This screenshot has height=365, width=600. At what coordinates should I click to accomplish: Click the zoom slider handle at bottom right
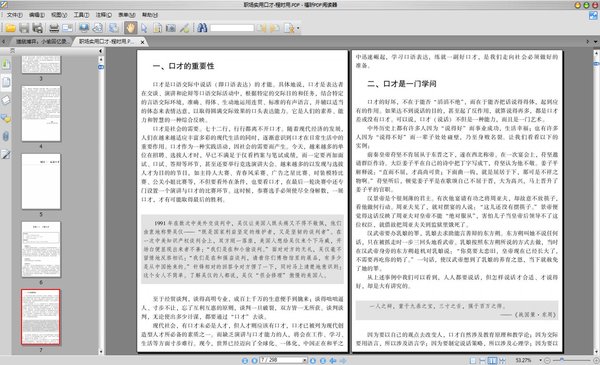pos(562,360)
